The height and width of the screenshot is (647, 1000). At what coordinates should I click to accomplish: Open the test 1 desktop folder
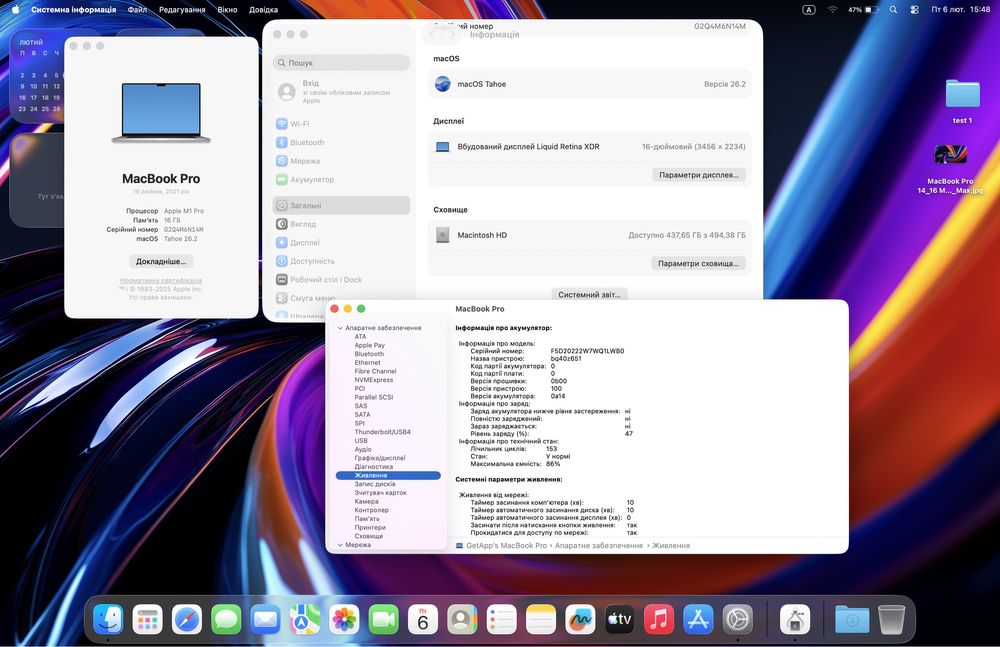[962, 101]
